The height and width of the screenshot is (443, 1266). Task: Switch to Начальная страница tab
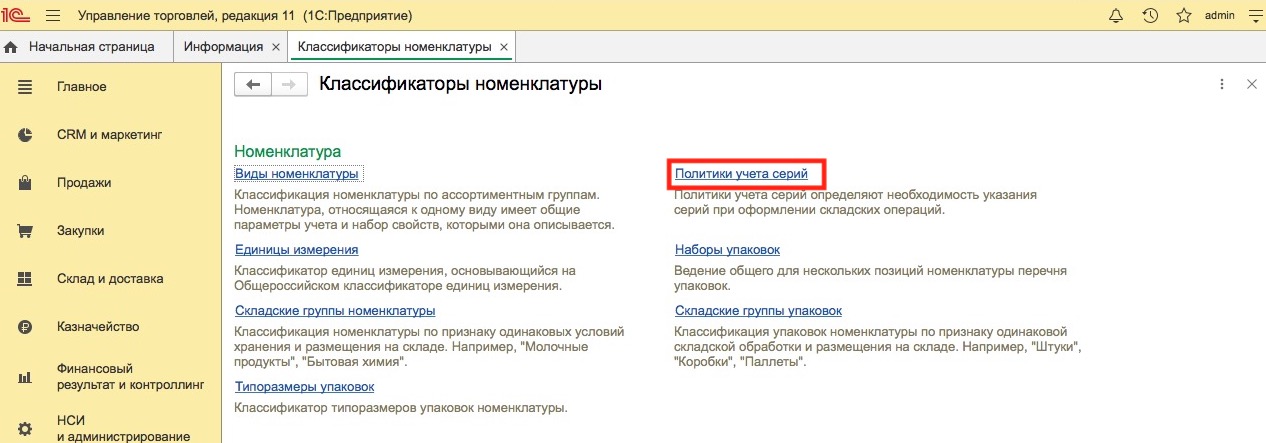pos(91,47)
